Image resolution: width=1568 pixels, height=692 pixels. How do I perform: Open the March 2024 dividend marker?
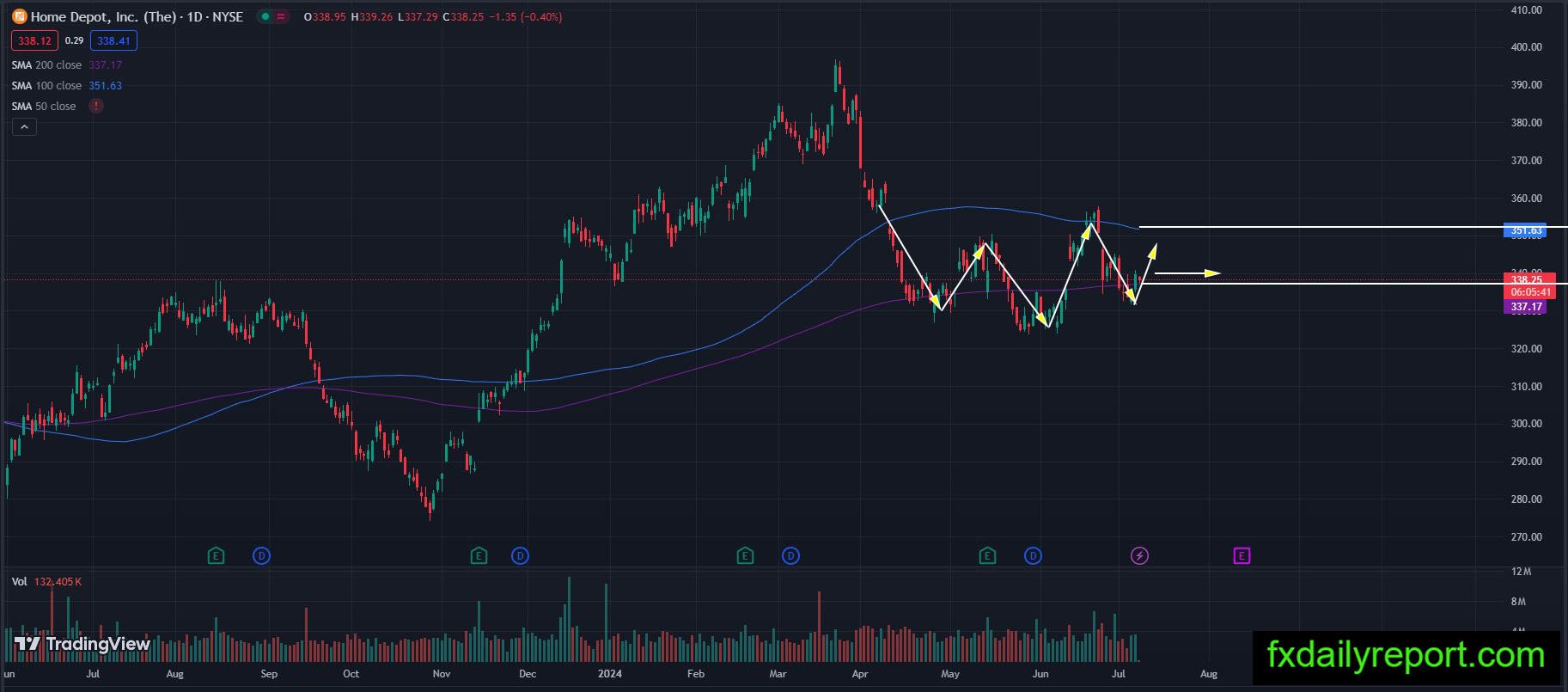(x=790, y=556)
